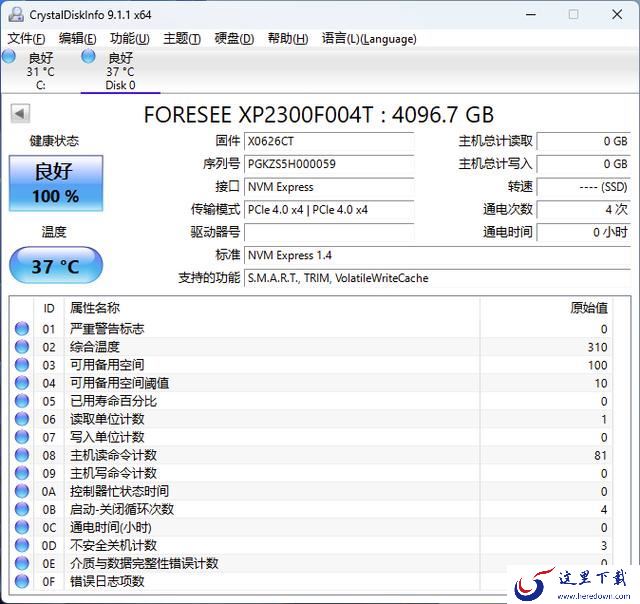
Task: Click status orb for attribute 0E 介质与数据完整性错误计数
Action: (x=22, y=563)
